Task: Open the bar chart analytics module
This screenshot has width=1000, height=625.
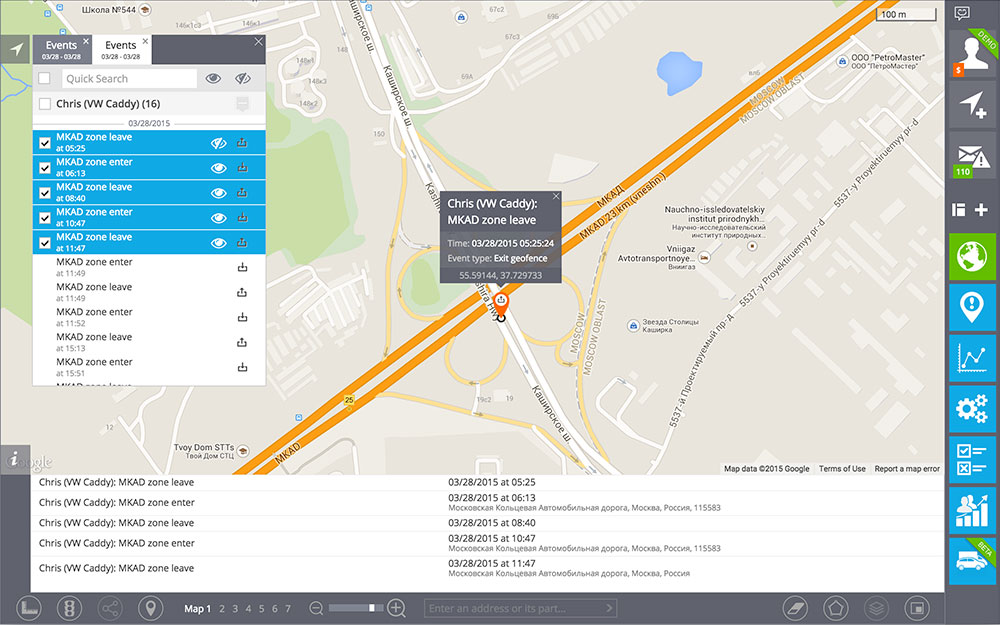Action: (x=972, y=510)
